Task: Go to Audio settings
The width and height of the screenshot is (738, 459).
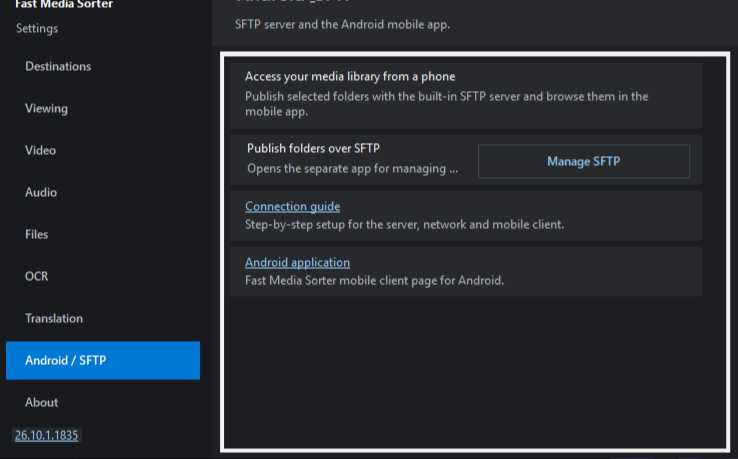Action: click(103, 192)
